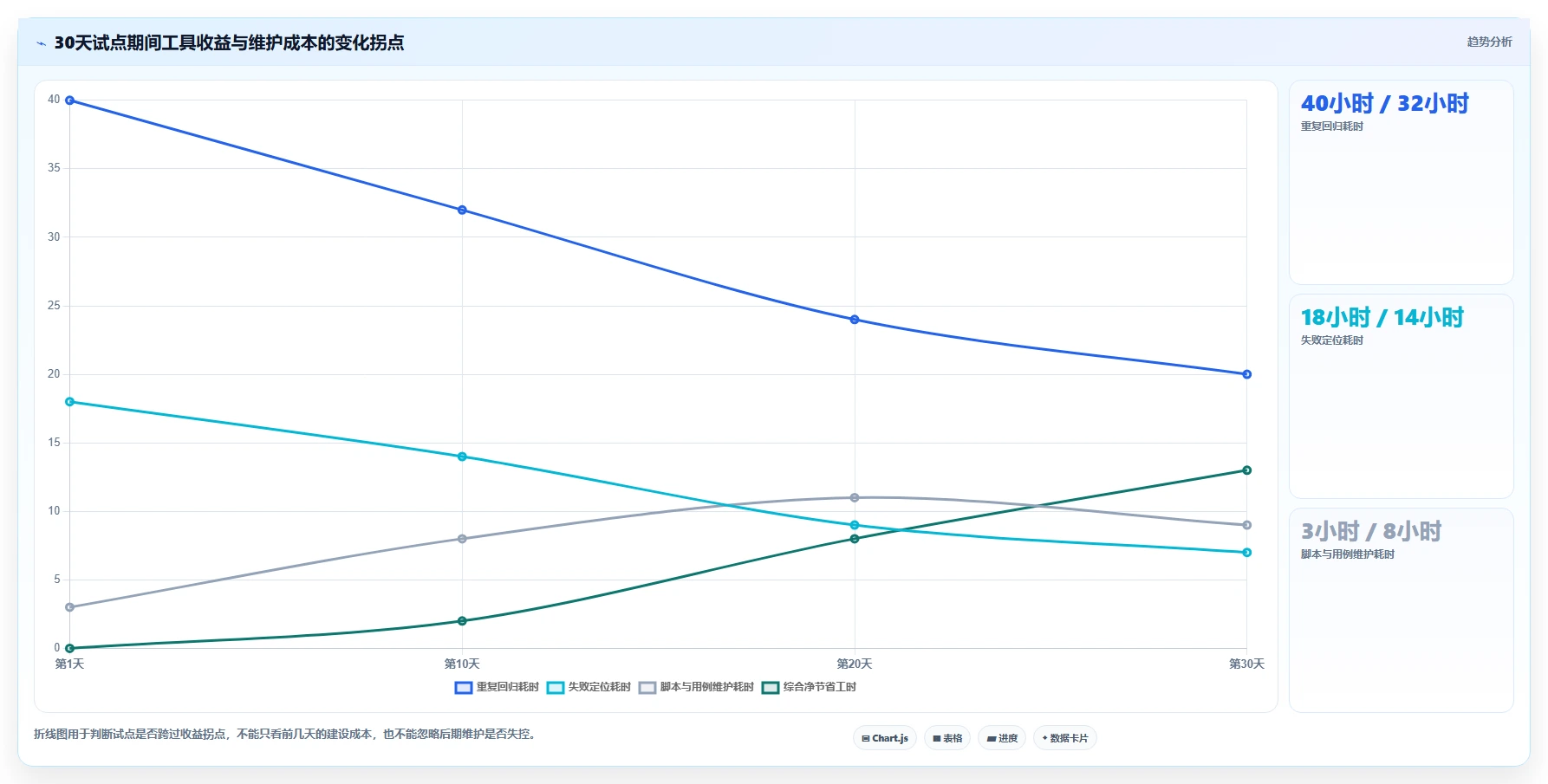
Task: Click the green data point at 2 on 第10天
Action: (462, 621)
